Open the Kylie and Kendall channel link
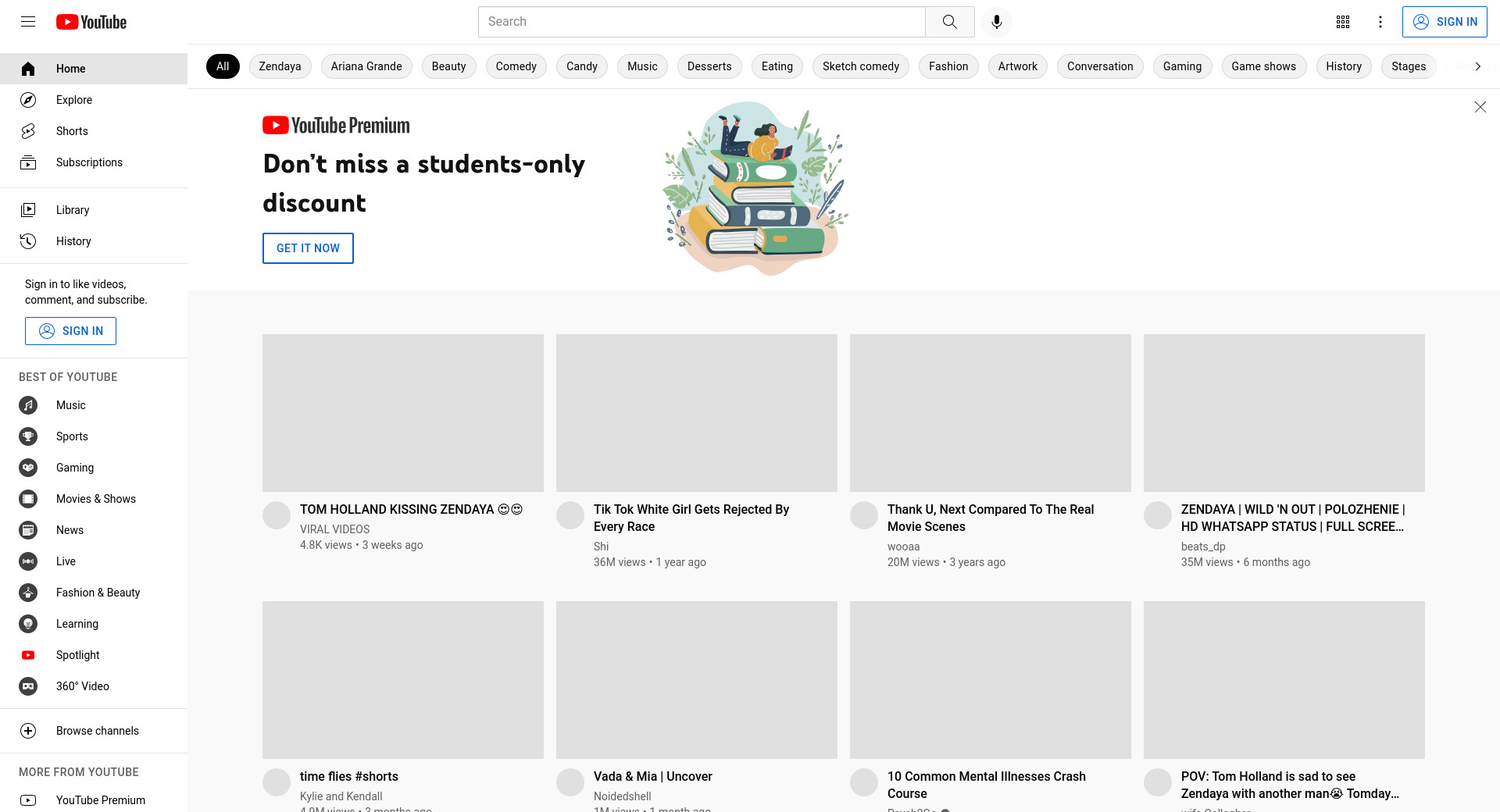The image size is (1500, 812). pyautogui.click(x=341, y=796)
